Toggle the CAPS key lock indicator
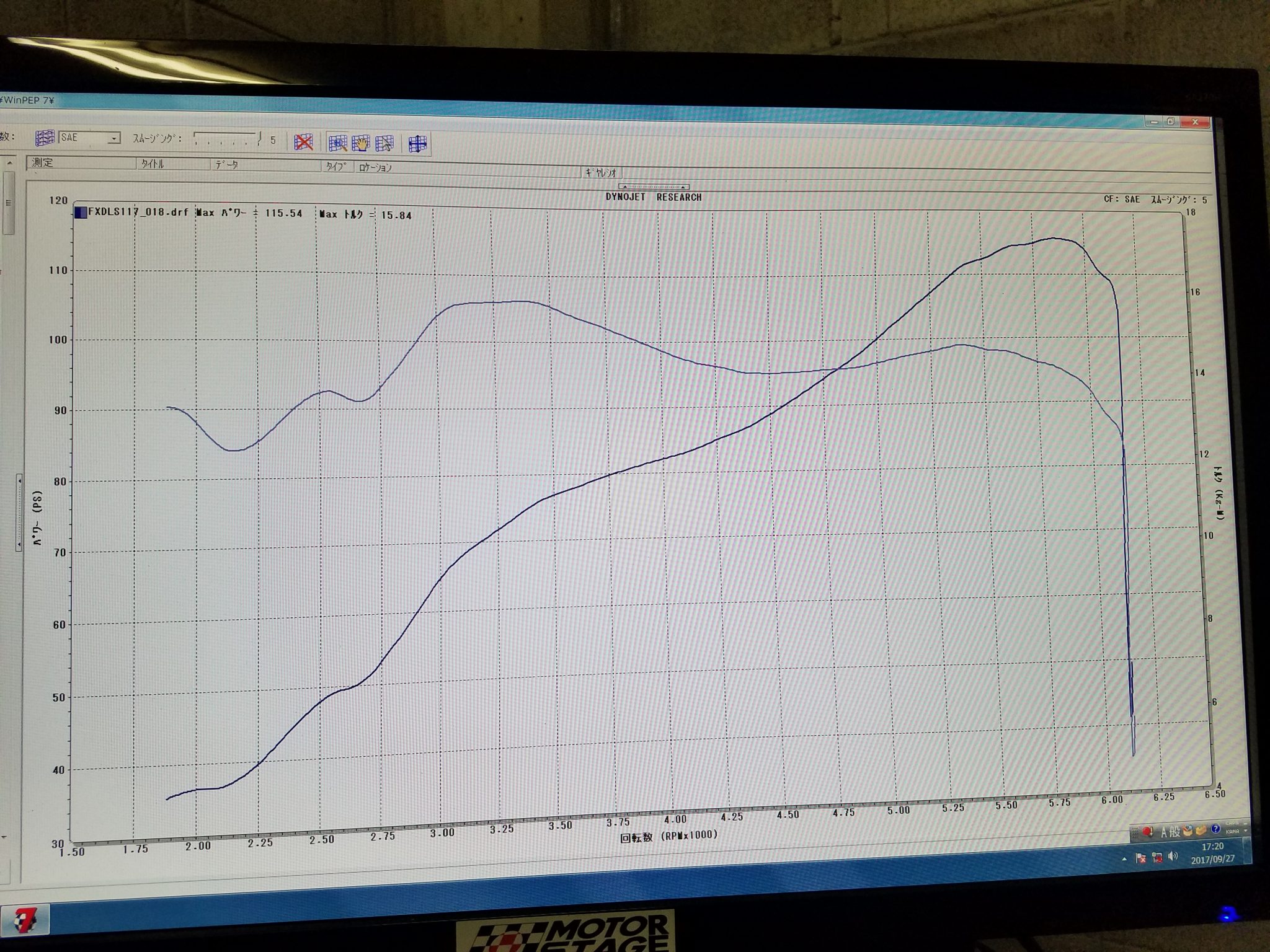 tap(1232, 824)
